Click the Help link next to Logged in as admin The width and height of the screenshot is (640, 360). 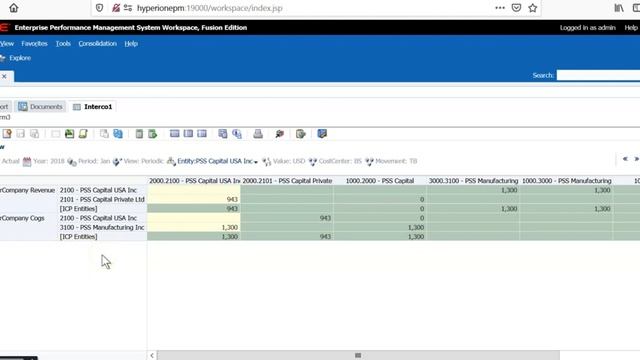tap(631, 28)
